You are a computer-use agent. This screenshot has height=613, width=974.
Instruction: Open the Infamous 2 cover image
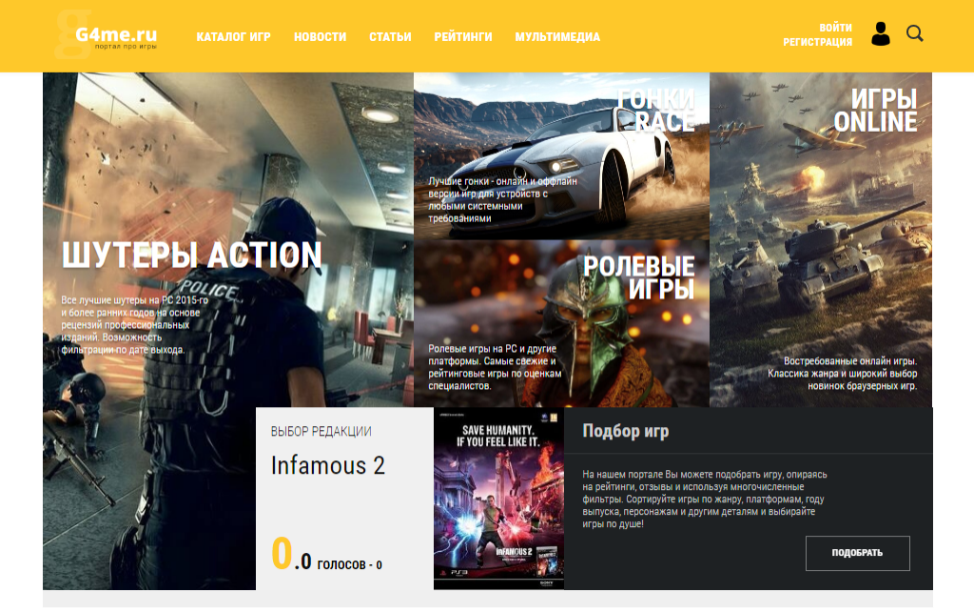pyautogui.click(x=499, y=498)
